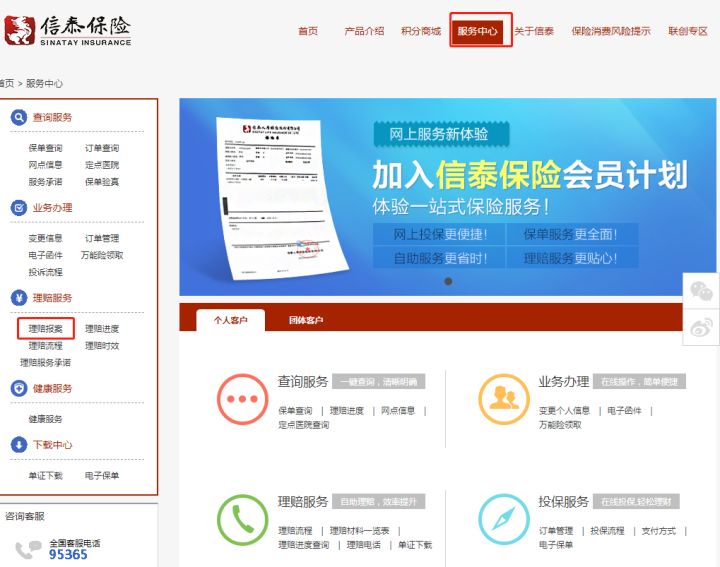Click 投诉流程 in the sidebar
Screen dimensions: 720x567
pos(45,272)
